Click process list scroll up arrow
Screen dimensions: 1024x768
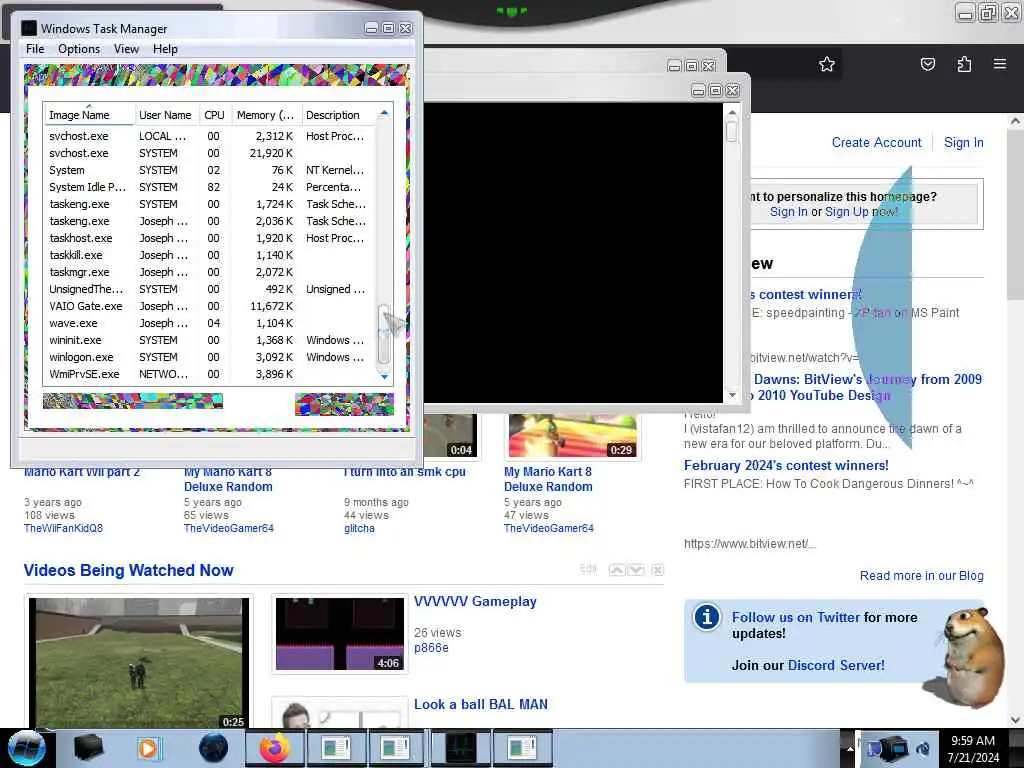click(384, 114)
